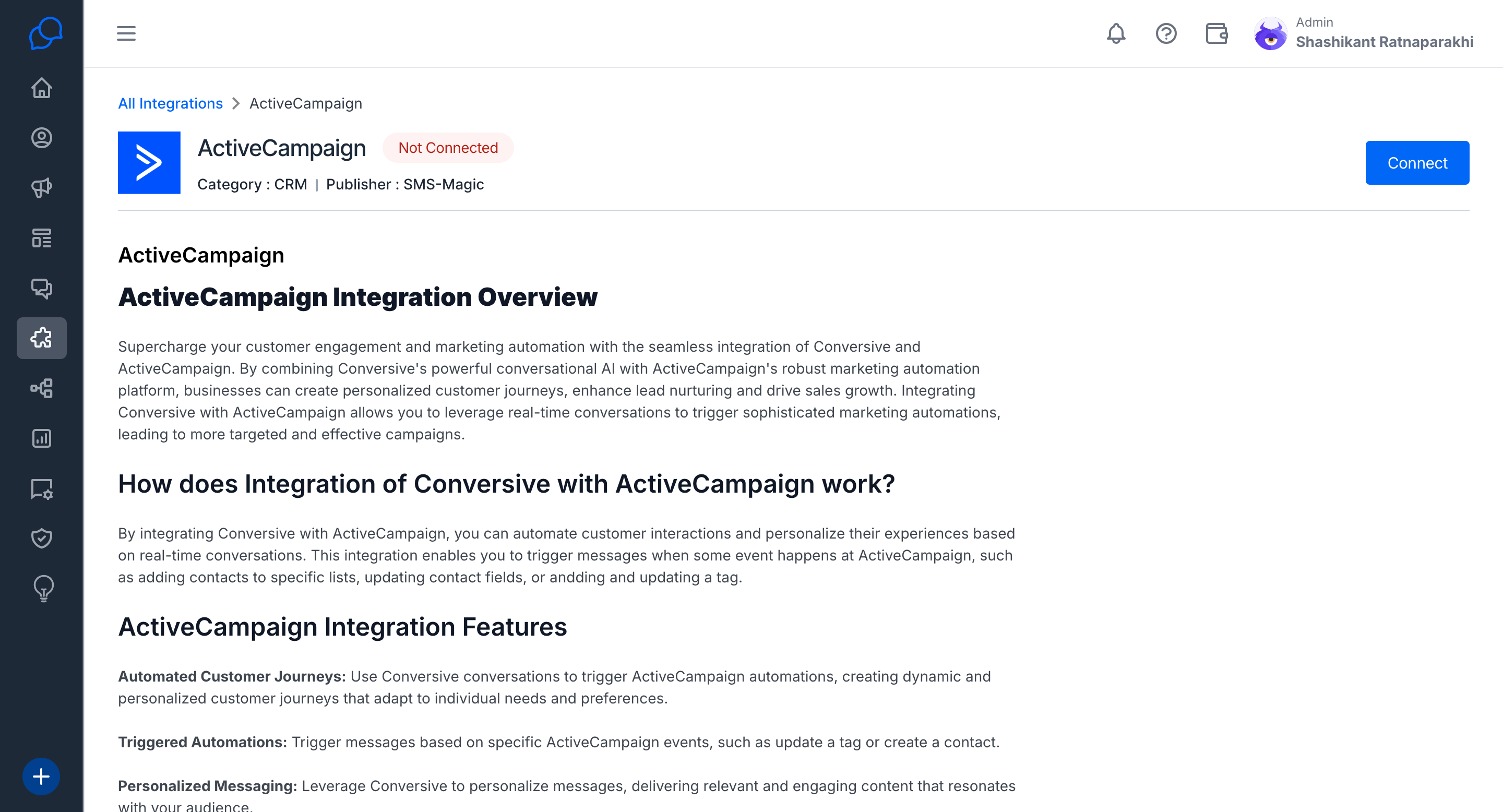Open the Shashikant Ratnaparakhi profile menu

pyautogui.click(x=1363, y=33)
